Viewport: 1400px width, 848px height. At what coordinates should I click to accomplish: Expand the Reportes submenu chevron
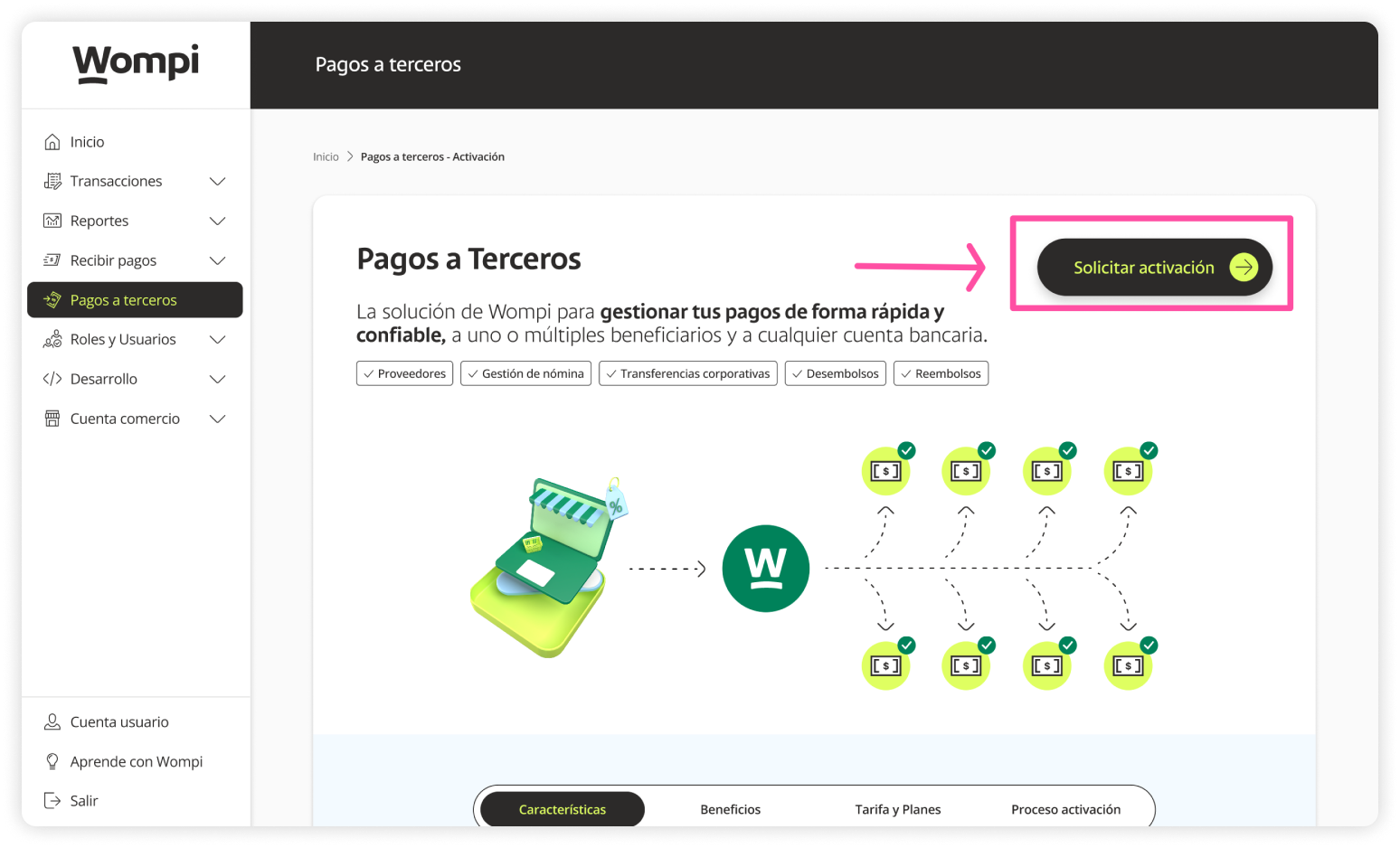point(217,221)
